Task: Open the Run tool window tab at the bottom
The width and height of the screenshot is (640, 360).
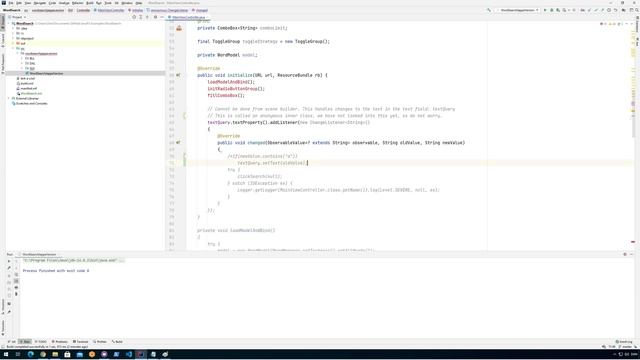Action: 25,342
